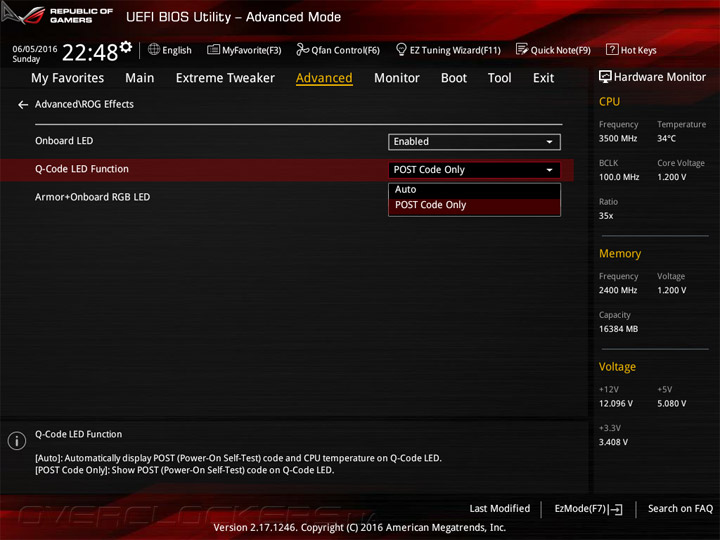Image resolution: width=720 pixels, height=540 pixels.
Task: Switch to EzMode(F7)
Action: [589, 509]
